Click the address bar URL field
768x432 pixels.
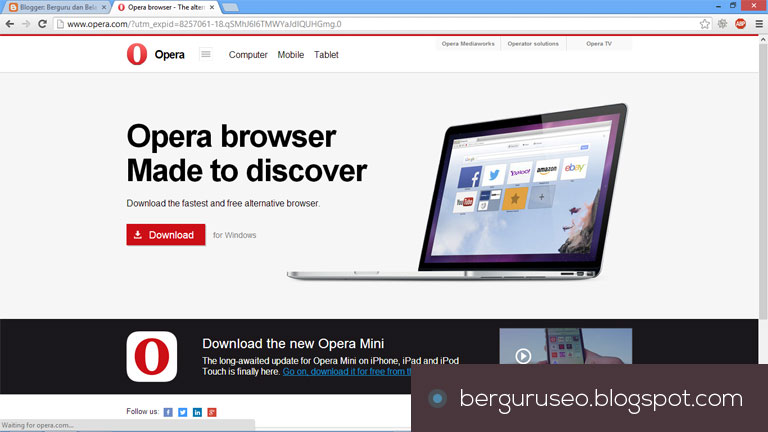tap(377, 24)
